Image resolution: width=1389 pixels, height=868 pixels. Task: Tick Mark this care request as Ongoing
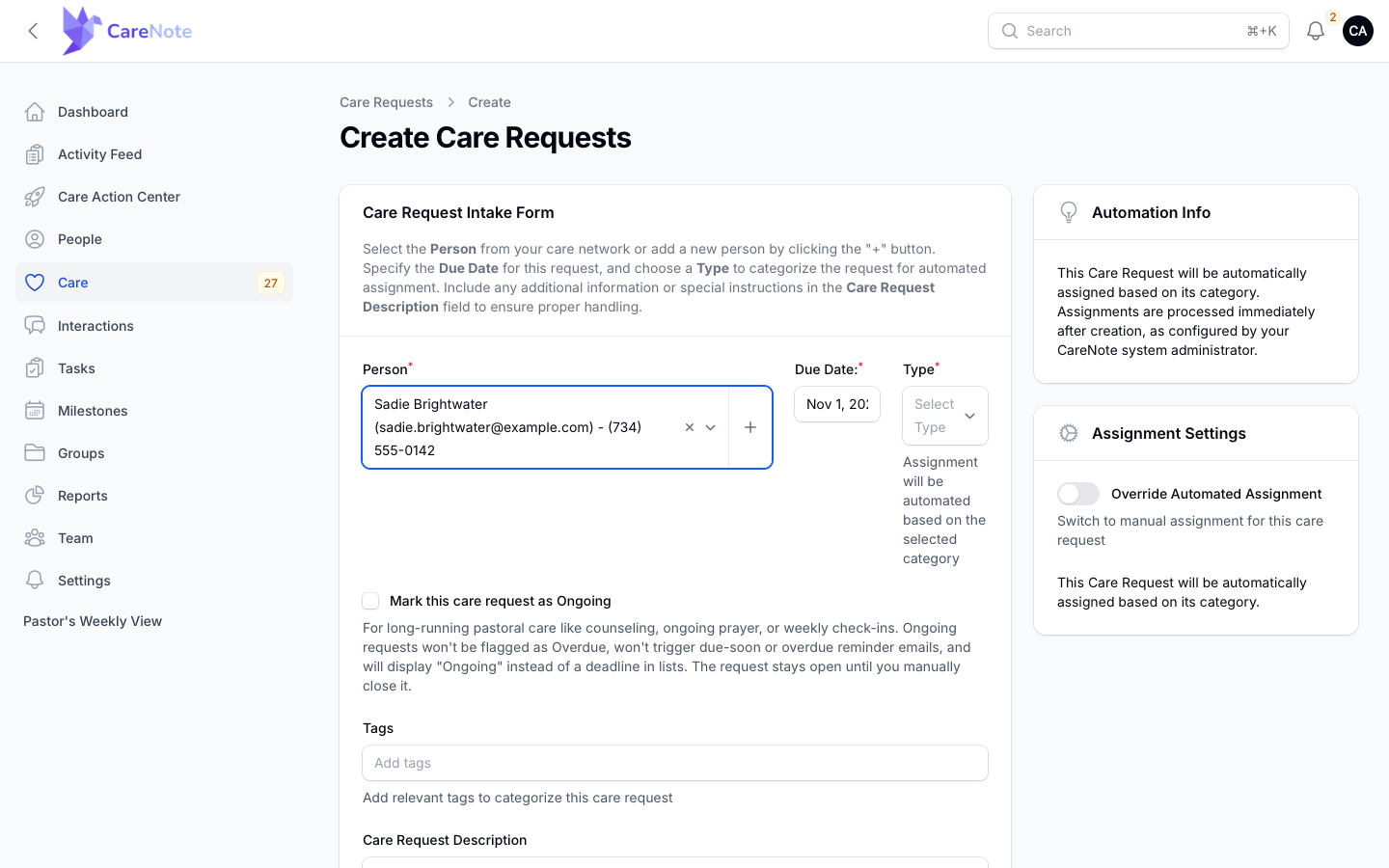coord(370,601)
